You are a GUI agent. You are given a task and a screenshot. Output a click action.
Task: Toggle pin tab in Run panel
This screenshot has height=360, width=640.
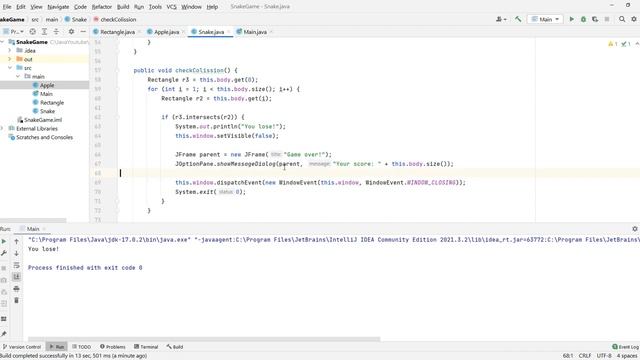(4, 333)
